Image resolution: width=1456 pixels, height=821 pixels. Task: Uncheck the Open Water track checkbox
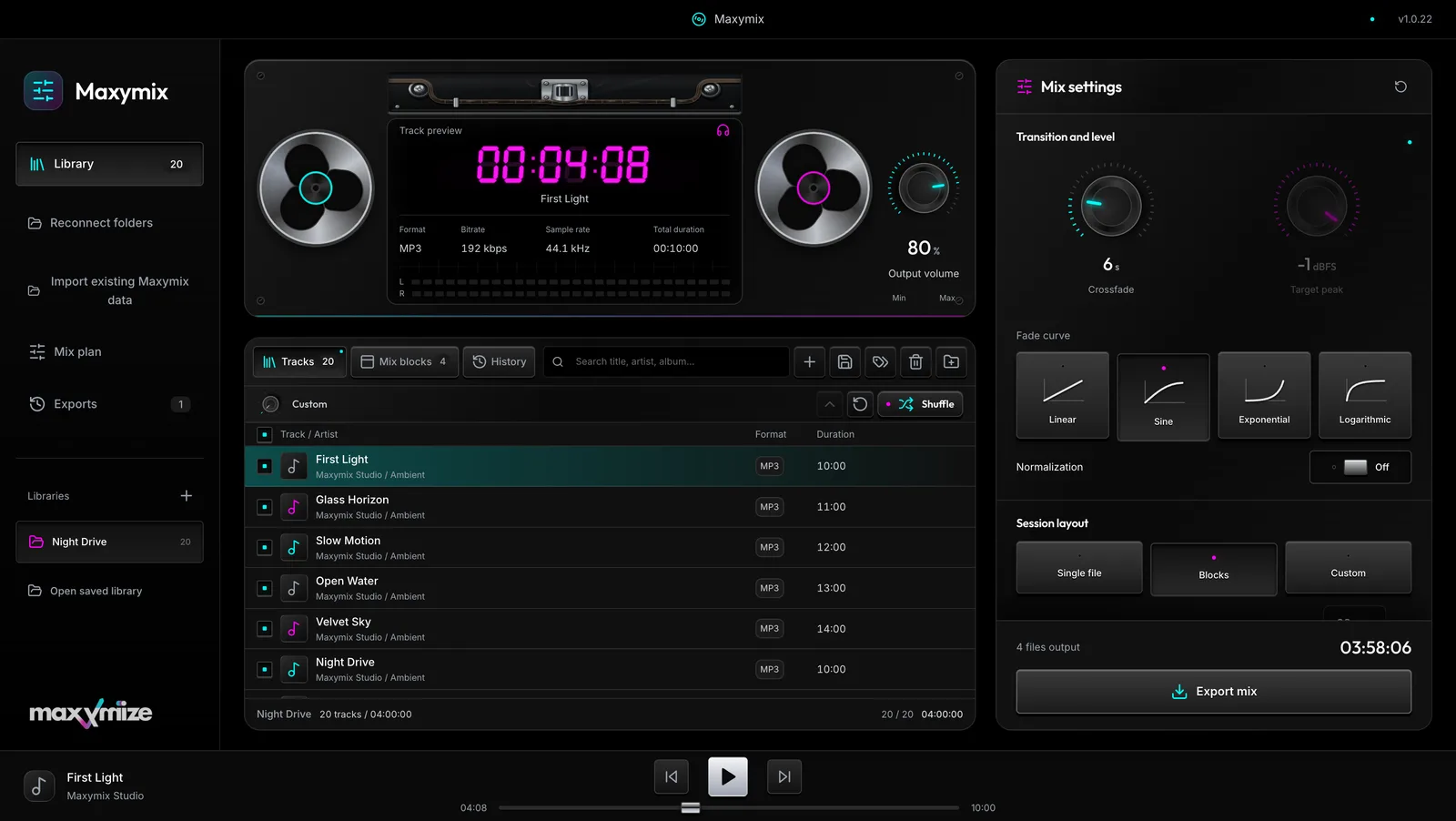(265, 588)
